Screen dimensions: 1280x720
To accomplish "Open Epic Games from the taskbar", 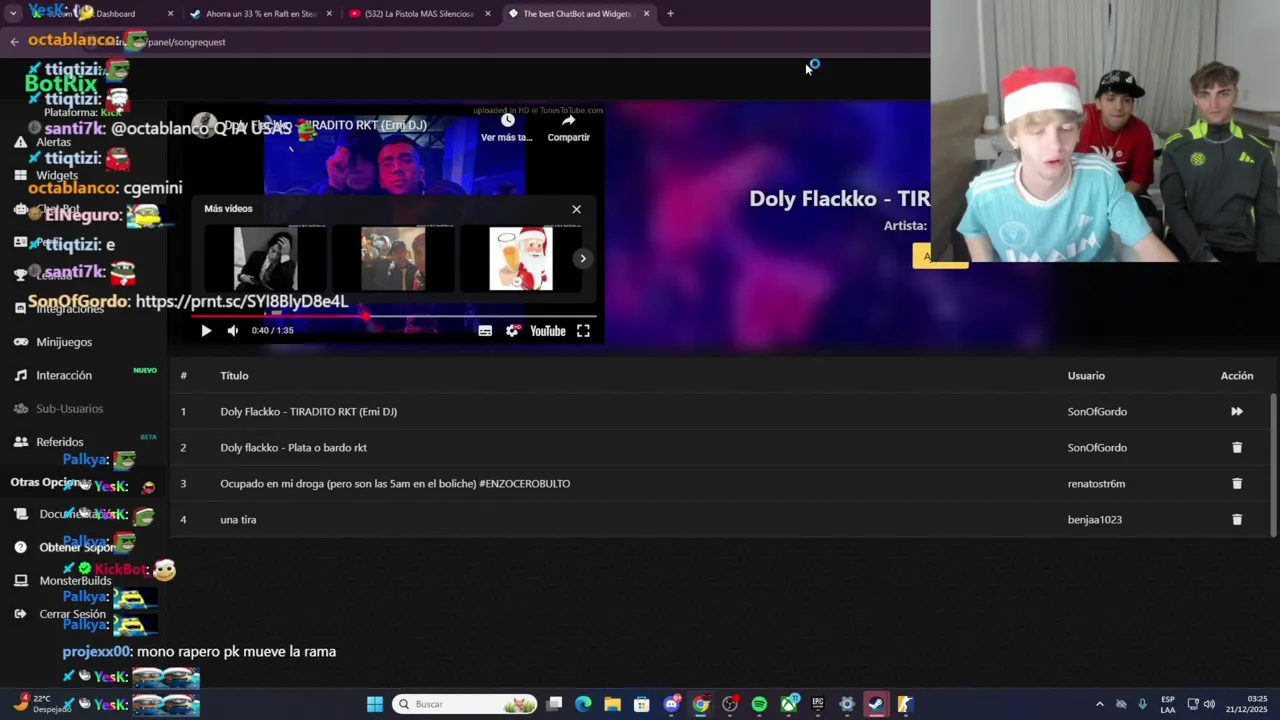I will point(817,704).
